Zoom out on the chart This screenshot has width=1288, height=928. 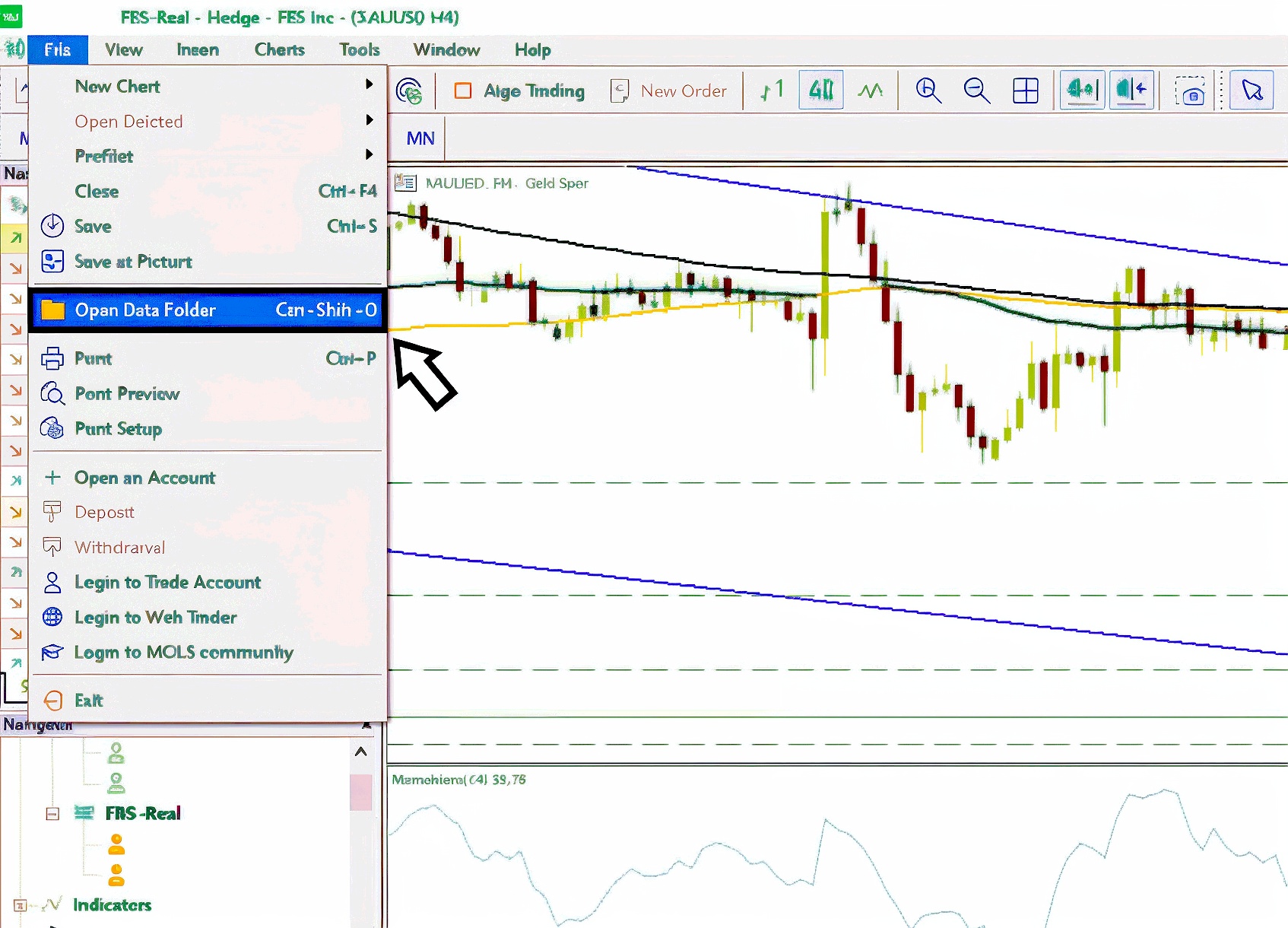976,90
